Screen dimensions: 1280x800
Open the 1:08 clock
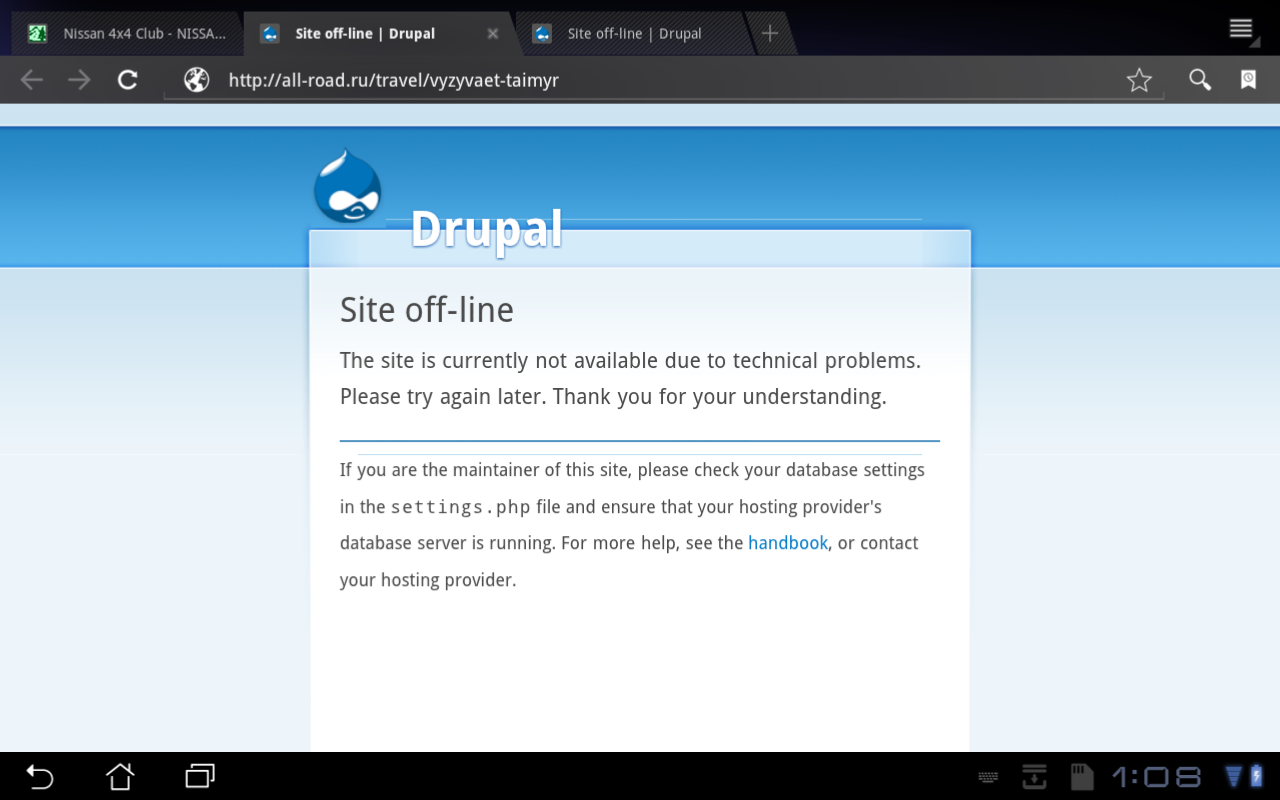1156,776
